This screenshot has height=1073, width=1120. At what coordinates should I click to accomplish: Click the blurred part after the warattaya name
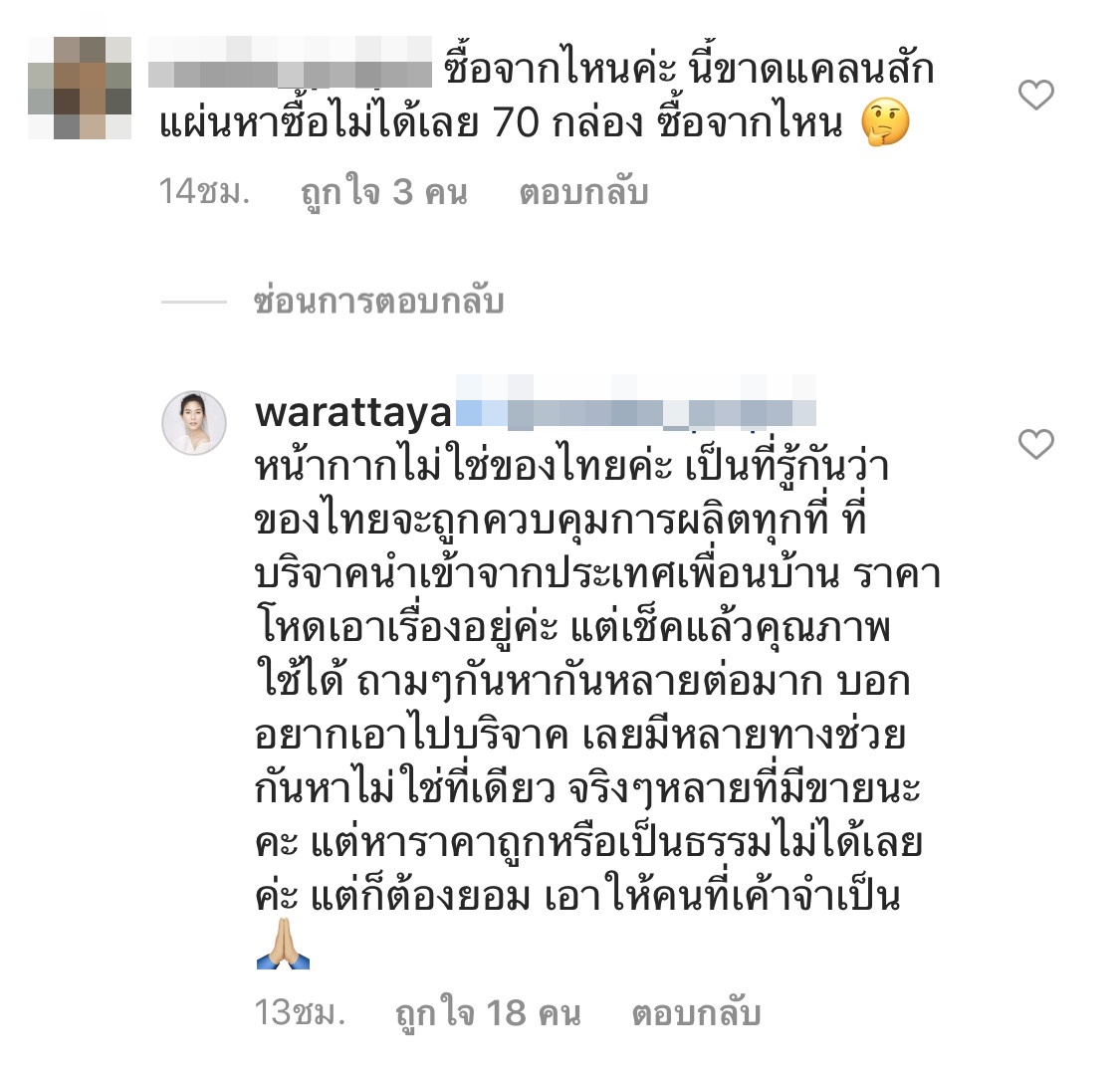click(636, 403)
